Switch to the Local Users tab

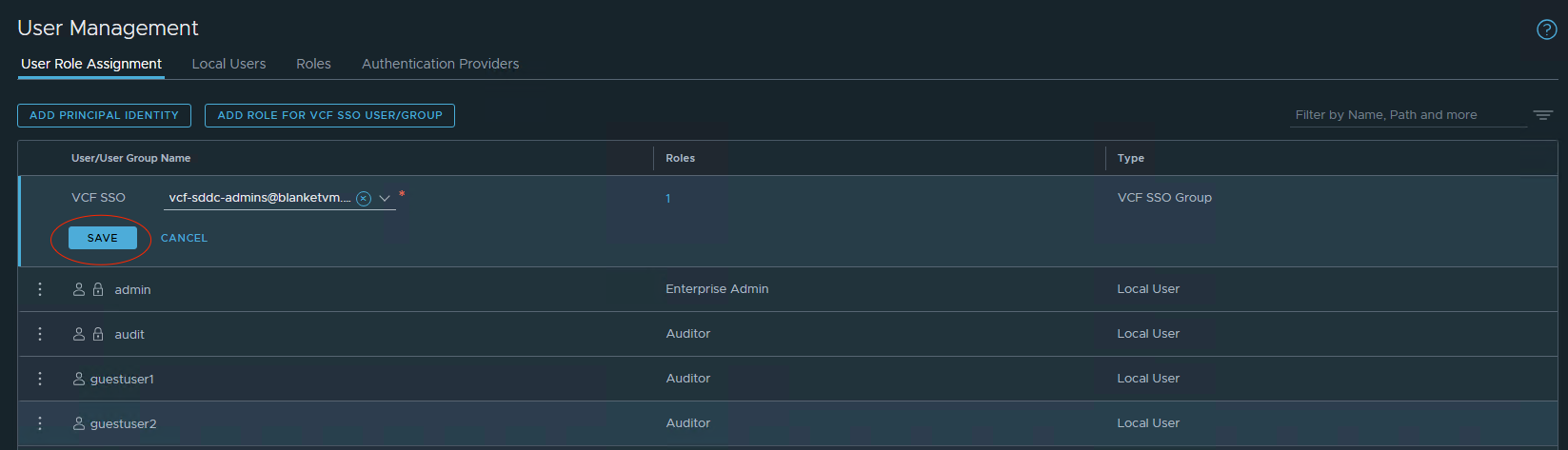(x=228, y=64)
